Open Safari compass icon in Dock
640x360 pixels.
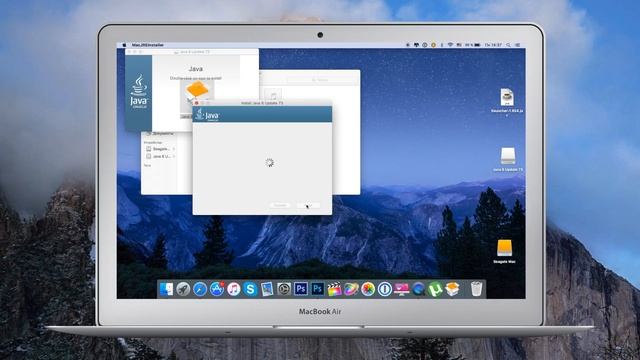click(x=200, y=289)
